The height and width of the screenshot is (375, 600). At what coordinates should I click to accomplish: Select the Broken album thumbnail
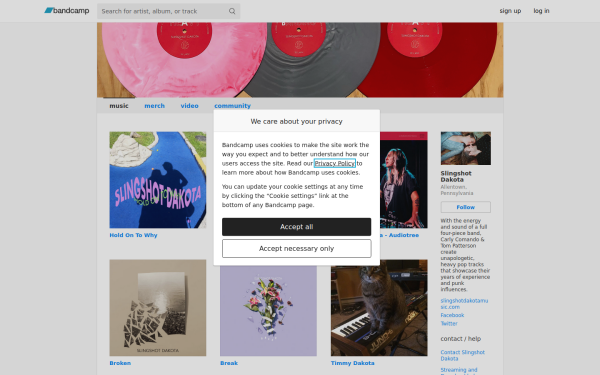[x=158, y=308]
